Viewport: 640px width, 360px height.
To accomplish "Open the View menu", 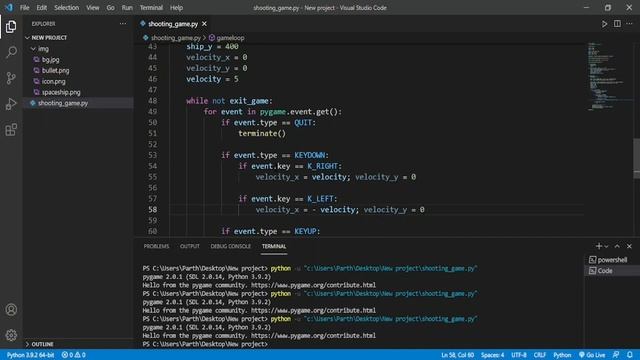I will [x=93, y=8].
